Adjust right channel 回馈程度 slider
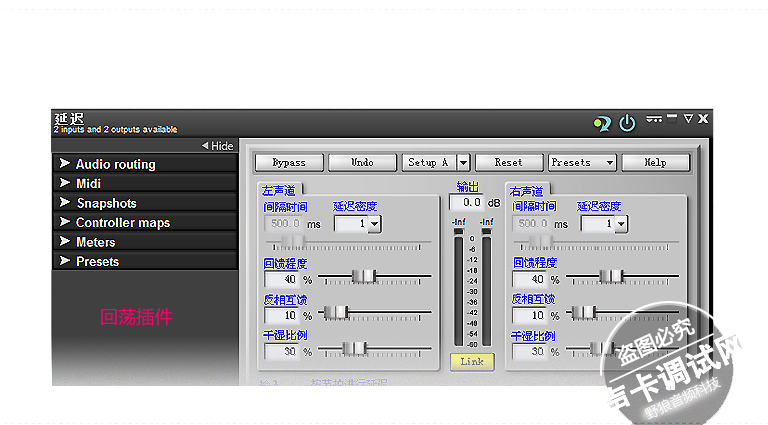Screen dimensions: 768x425 pos(611,277)
